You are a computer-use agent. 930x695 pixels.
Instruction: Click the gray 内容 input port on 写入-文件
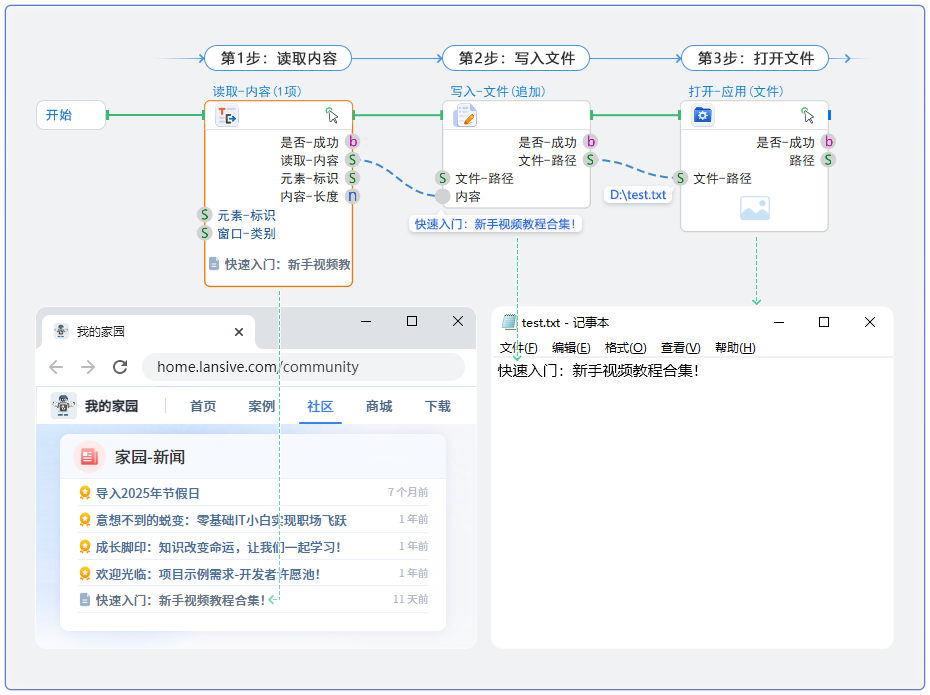[443, 197]
